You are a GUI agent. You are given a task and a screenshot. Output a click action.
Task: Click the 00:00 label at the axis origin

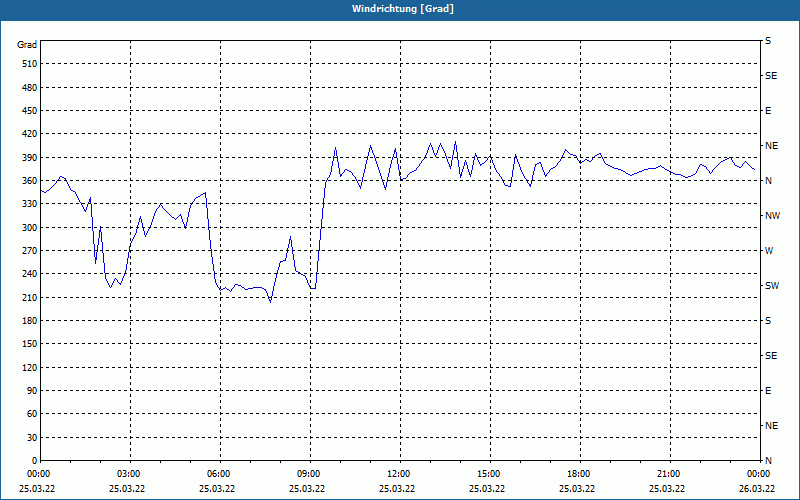tap(38, 474)
